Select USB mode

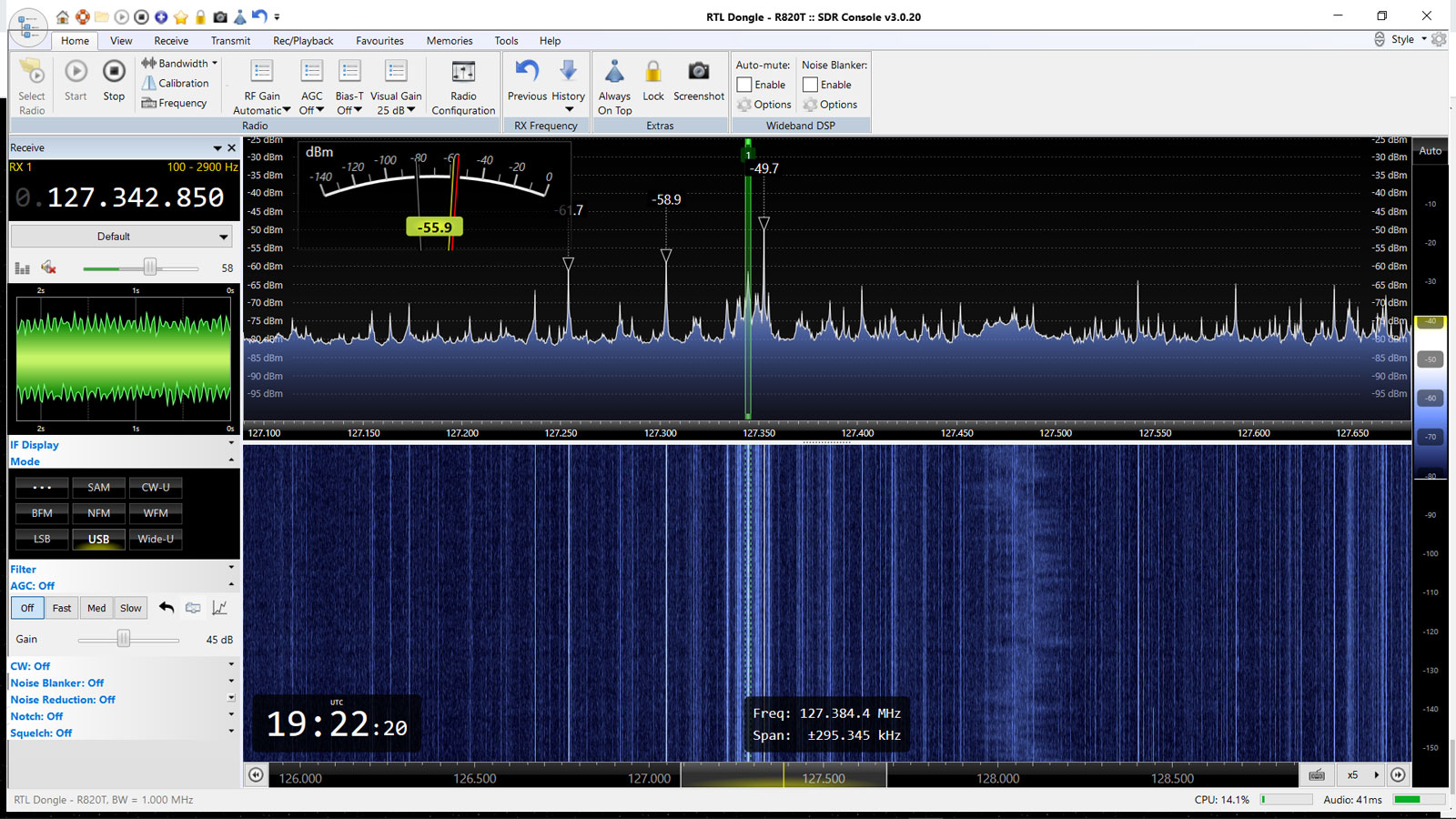[x=98, y=539]
